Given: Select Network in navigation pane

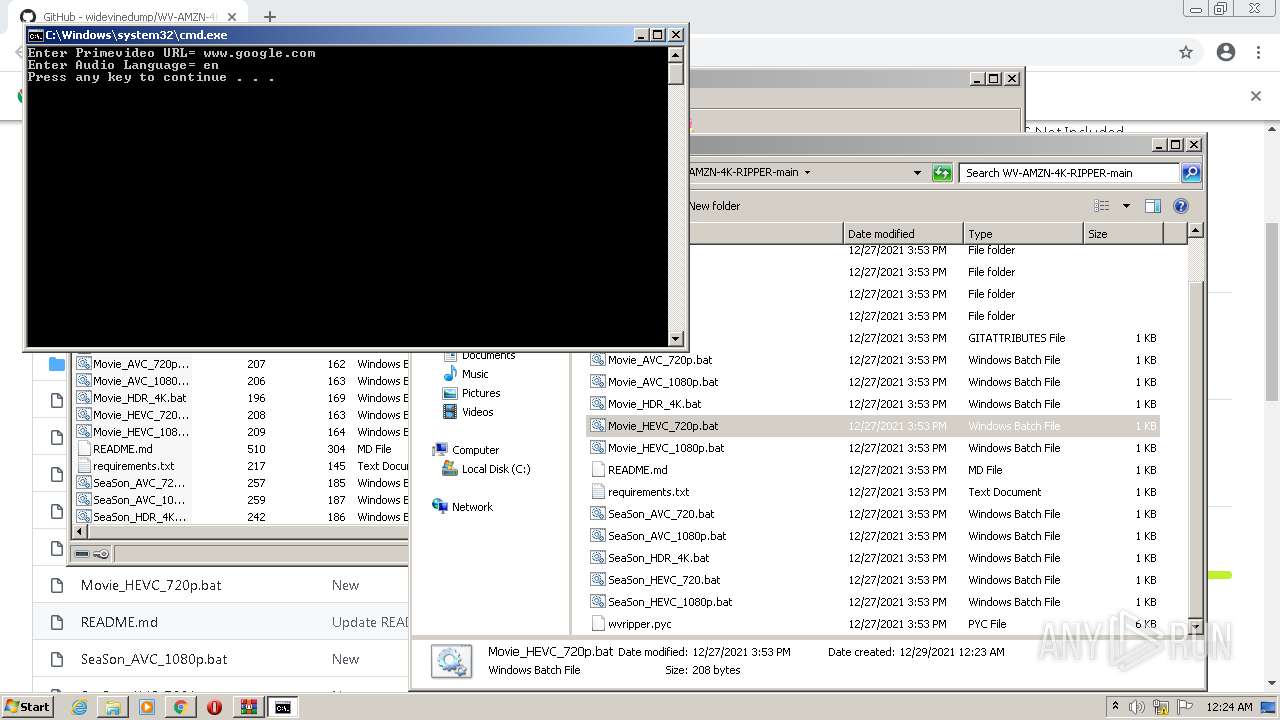Looking at the screenshot, I should pos(472,507).
